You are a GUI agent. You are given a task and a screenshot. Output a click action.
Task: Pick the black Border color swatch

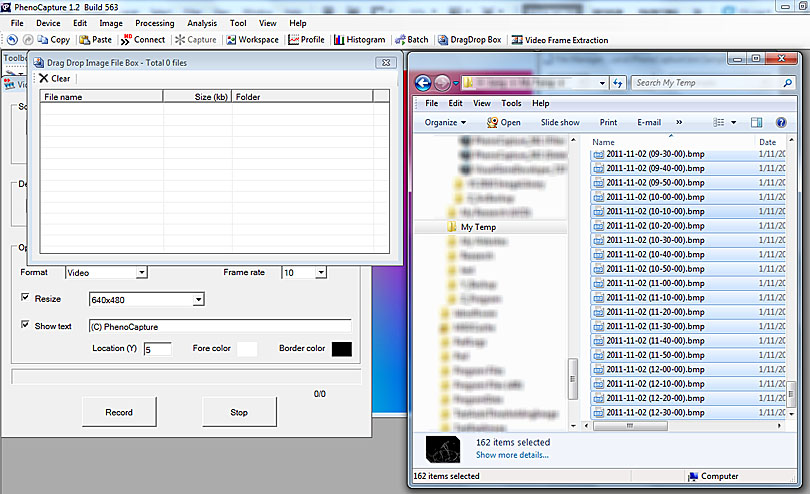[x=341, y=348]
